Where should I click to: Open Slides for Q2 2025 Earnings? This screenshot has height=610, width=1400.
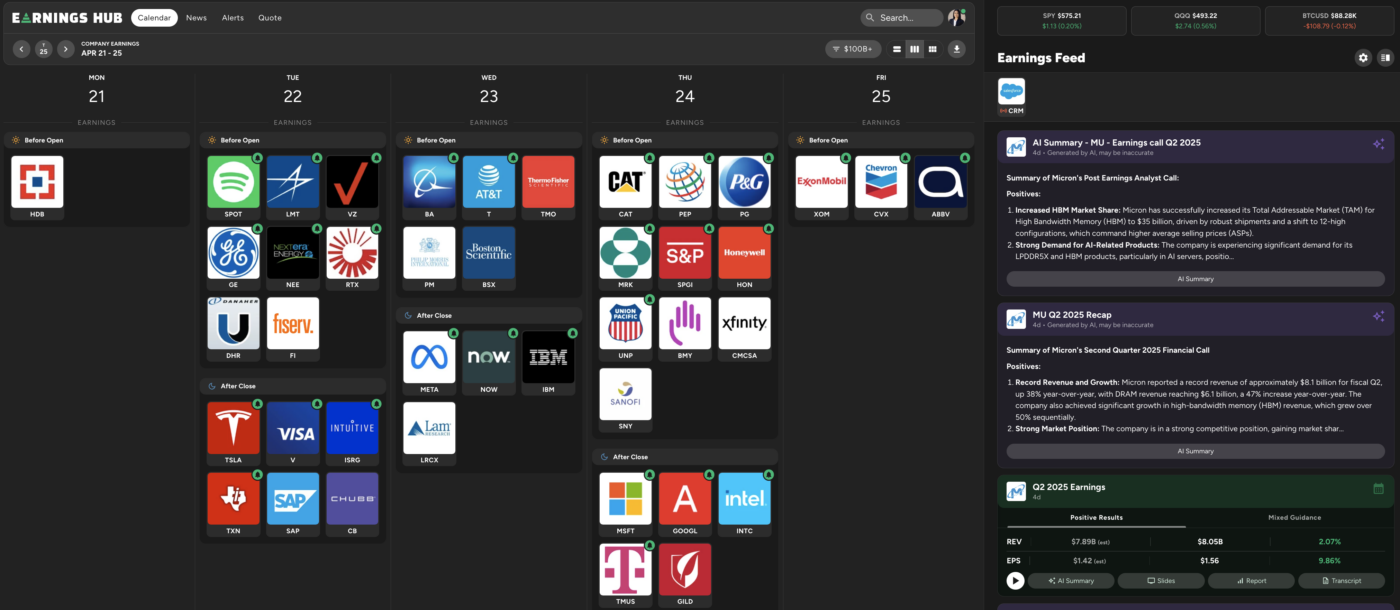(1160, 581)
